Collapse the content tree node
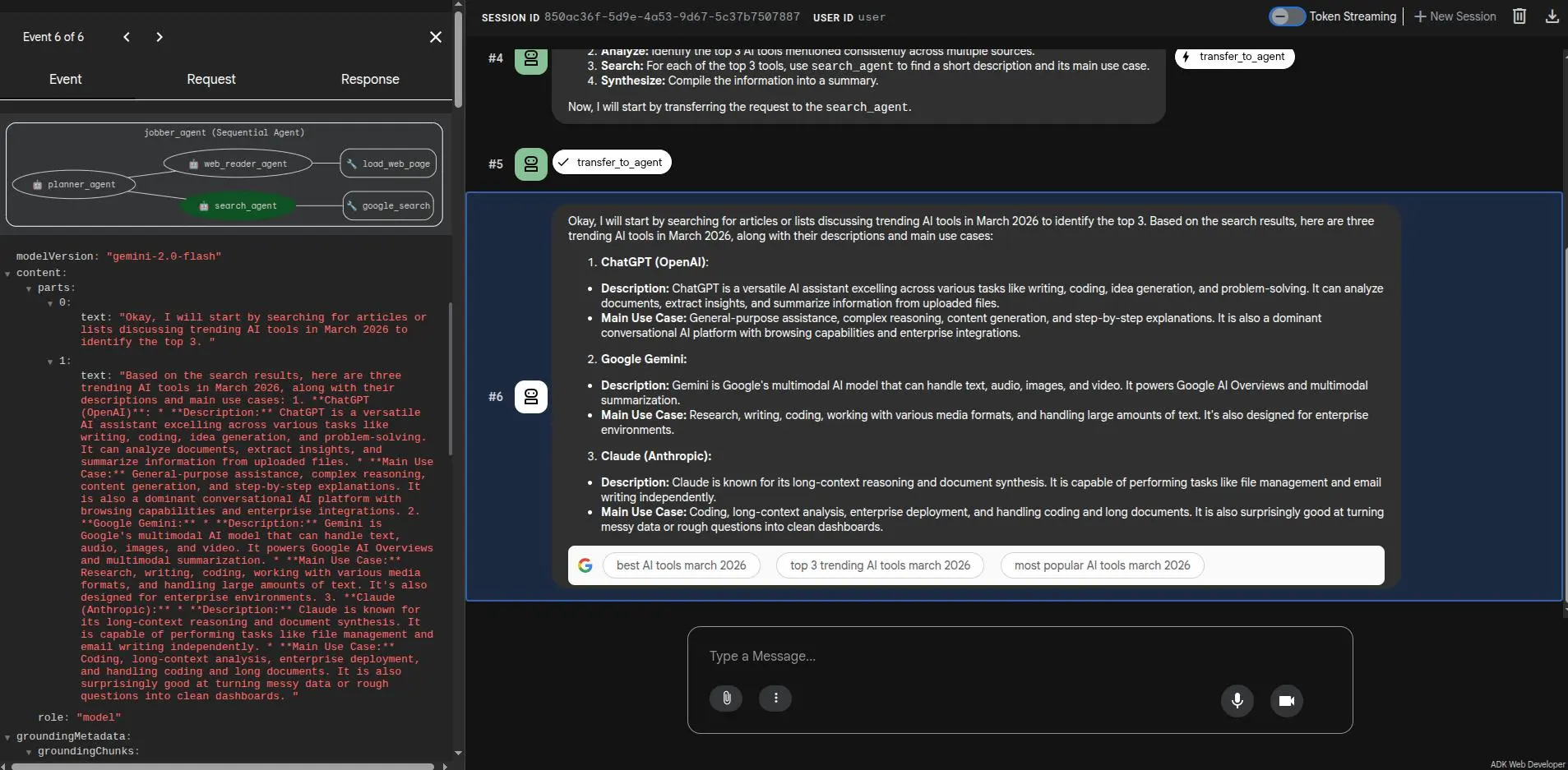This screenshot has height=770, width=1568. [x=8, y=274]
